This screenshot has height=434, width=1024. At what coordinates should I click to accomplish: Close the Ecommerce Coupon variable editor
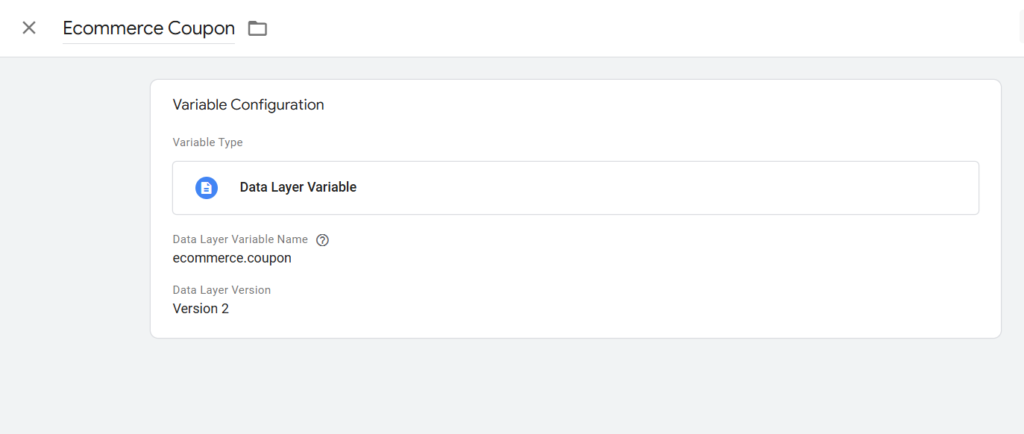pyautogui.click(x=29, y=28)
